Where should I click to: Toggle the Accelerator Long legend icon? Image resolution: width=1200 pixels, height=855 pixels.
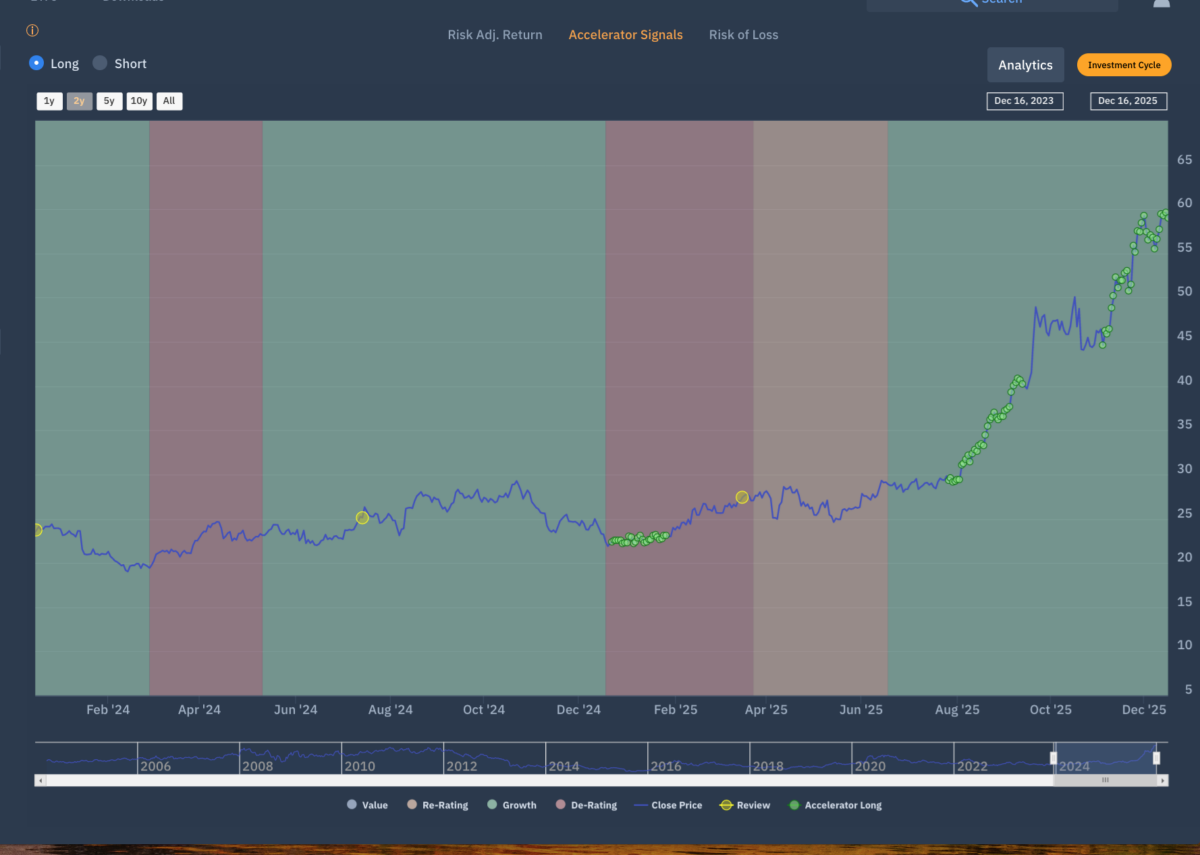tap(794, 805)
